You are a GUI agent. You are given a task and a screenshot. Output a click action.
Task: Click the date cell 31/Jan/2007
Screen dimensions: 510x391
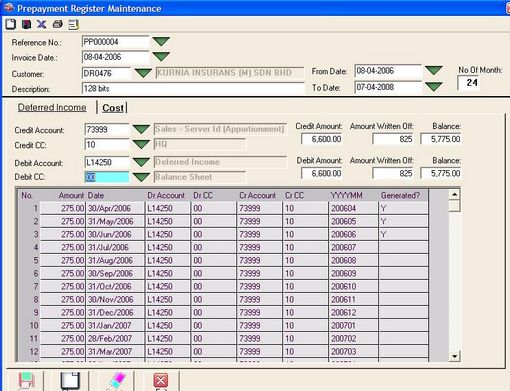(115, 325)
